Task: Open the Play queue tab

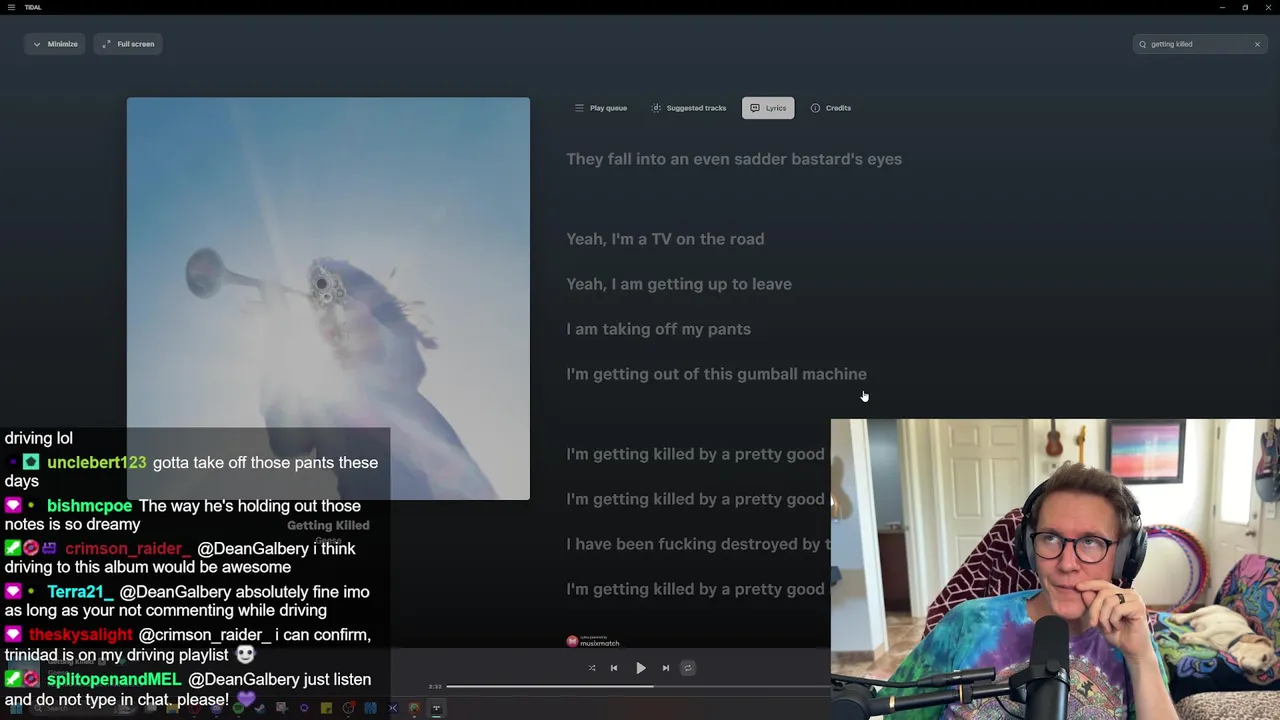Action: coord(601,108)
